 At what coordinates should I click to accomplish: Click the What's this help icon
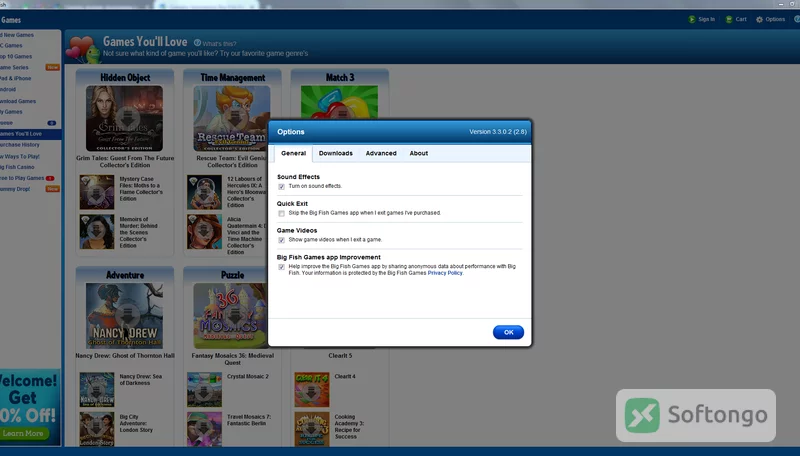[x=197, y=43]
